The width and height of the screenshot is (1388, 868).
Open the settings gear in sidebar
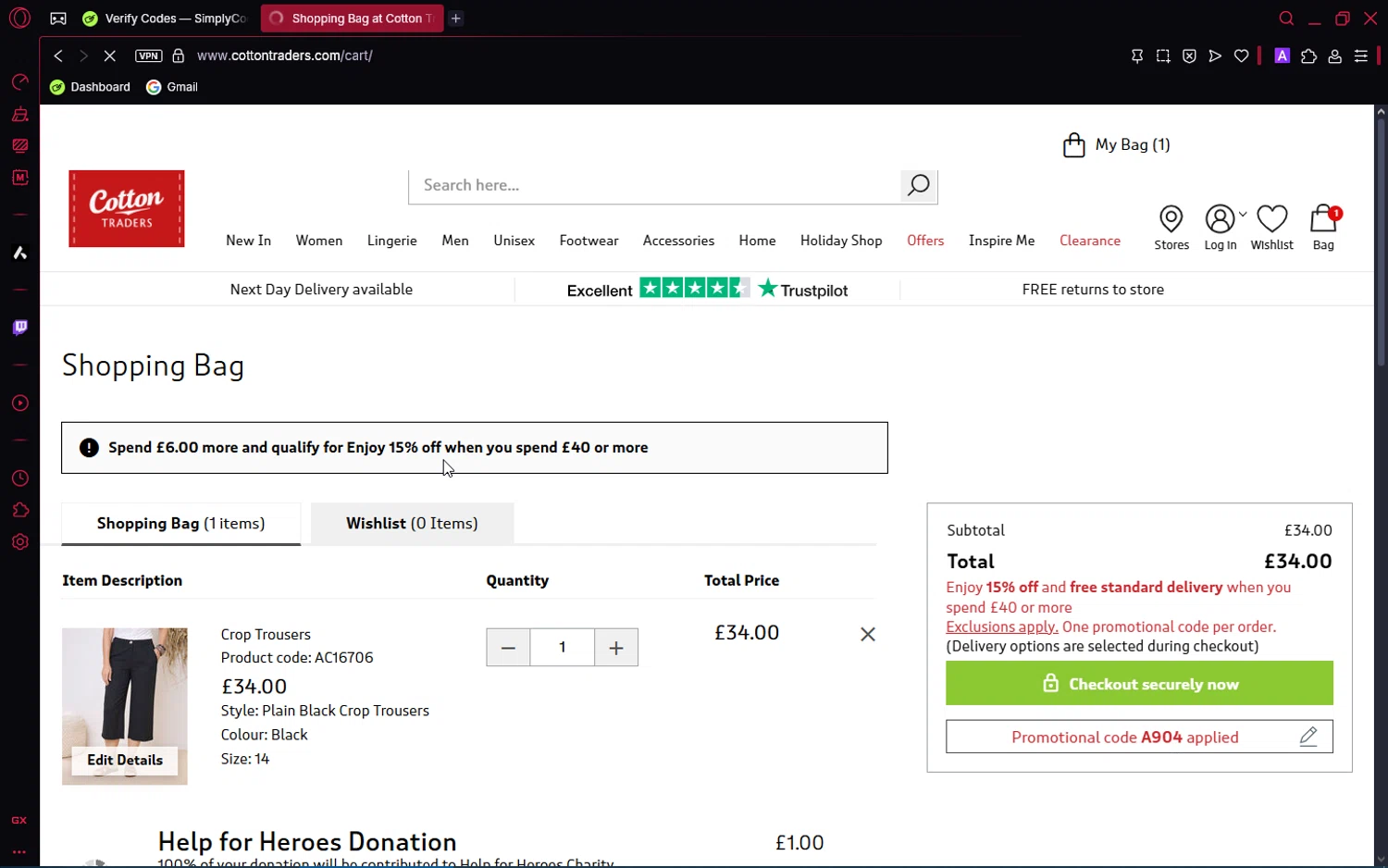(x=20, y=542)
